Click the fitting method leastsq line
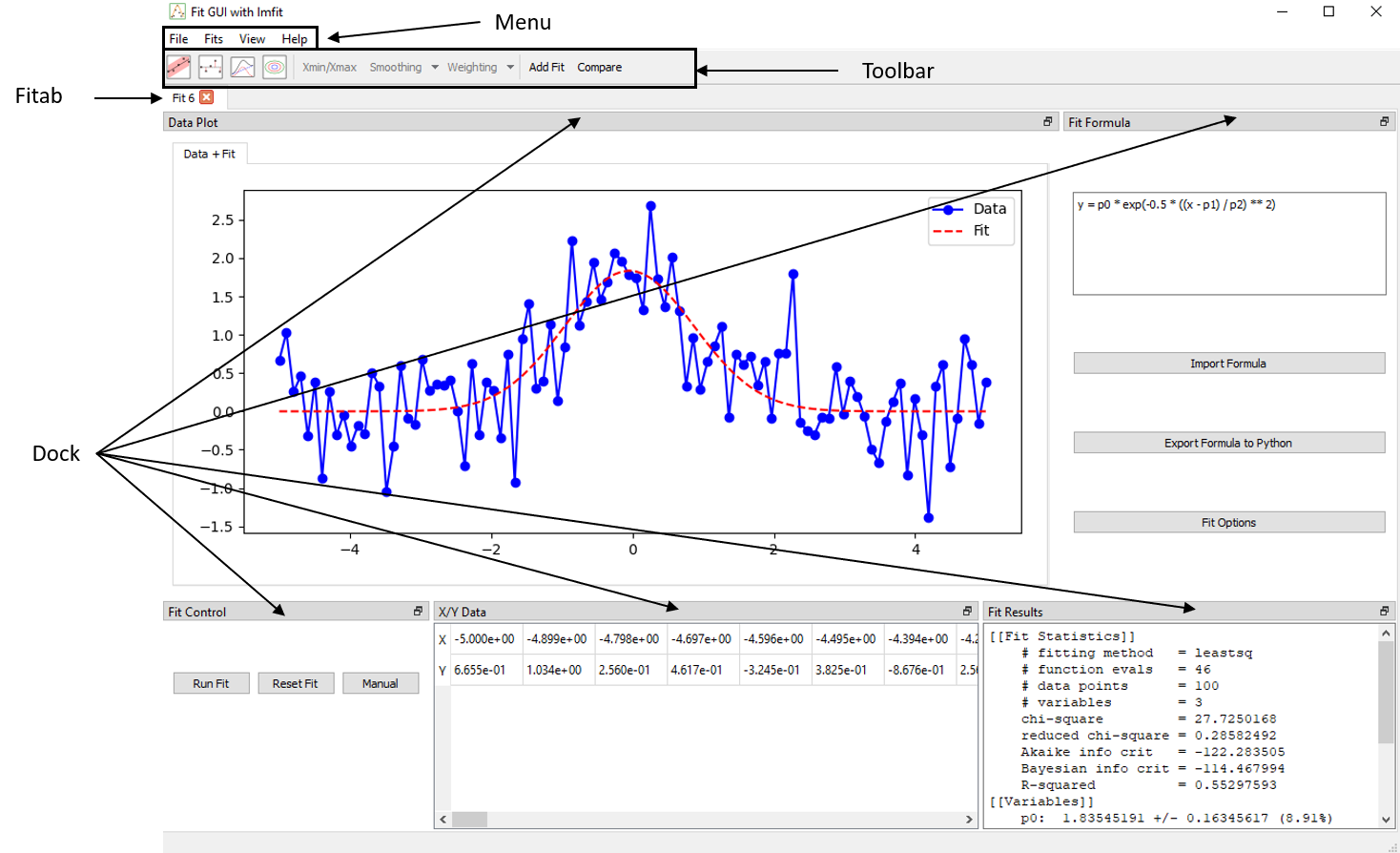This screenshot has width=1400, height=853. (1137, 653)
